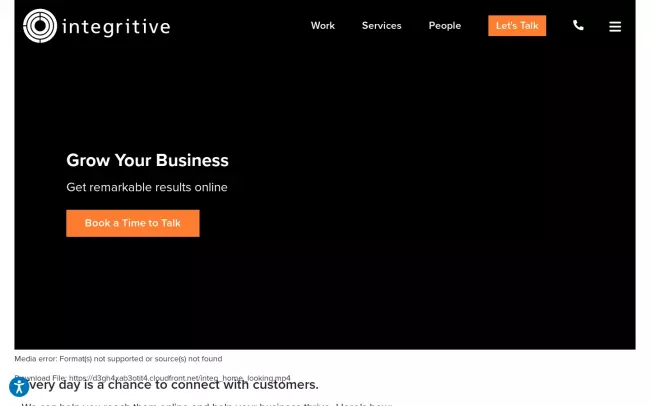Open the cloudfront mp4 download link
Viewport: 650px width, 406px height.
coord(179,378)
